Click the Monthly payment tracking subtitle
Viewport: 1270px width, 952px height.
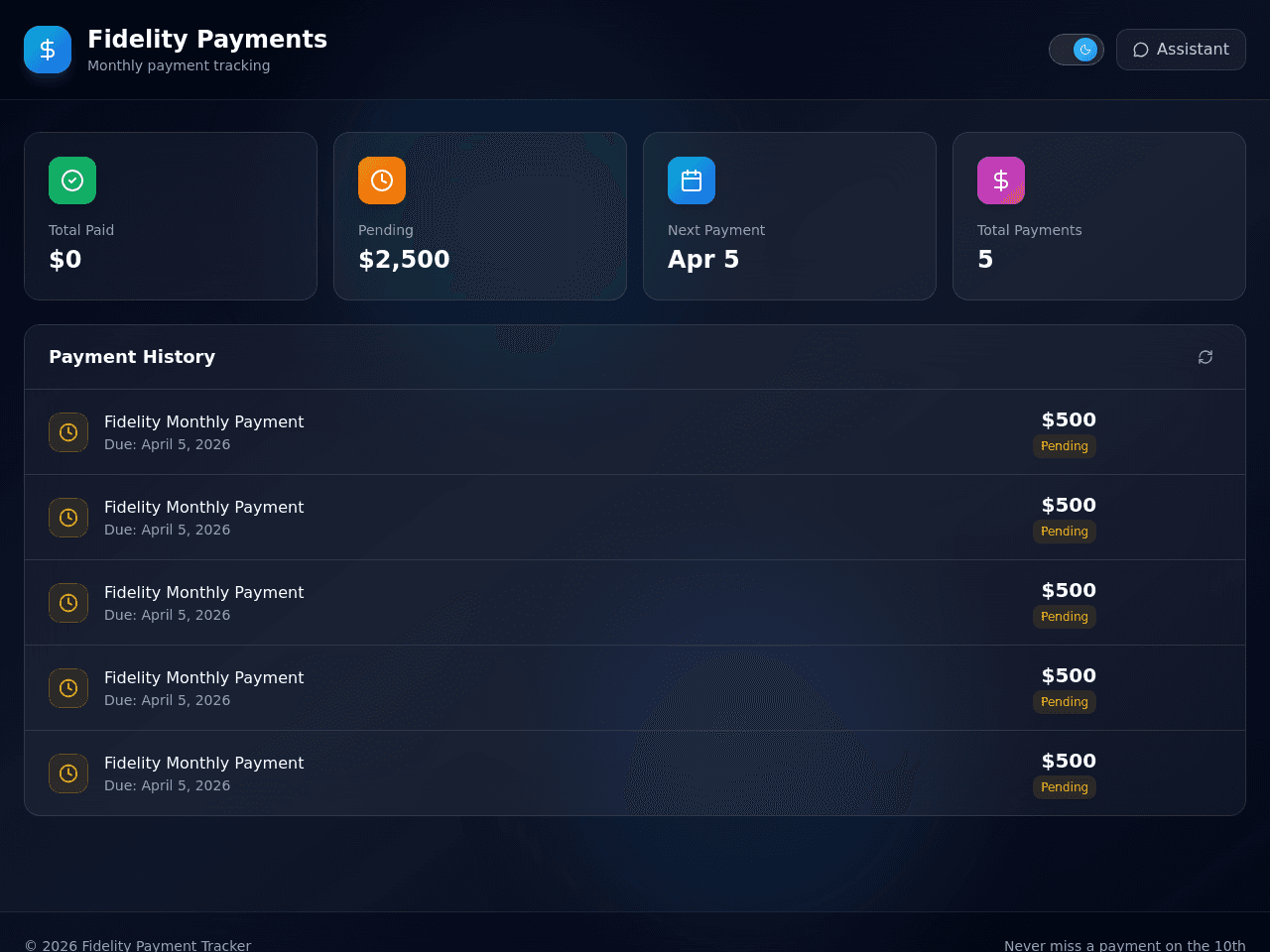[x=179, y=65]
